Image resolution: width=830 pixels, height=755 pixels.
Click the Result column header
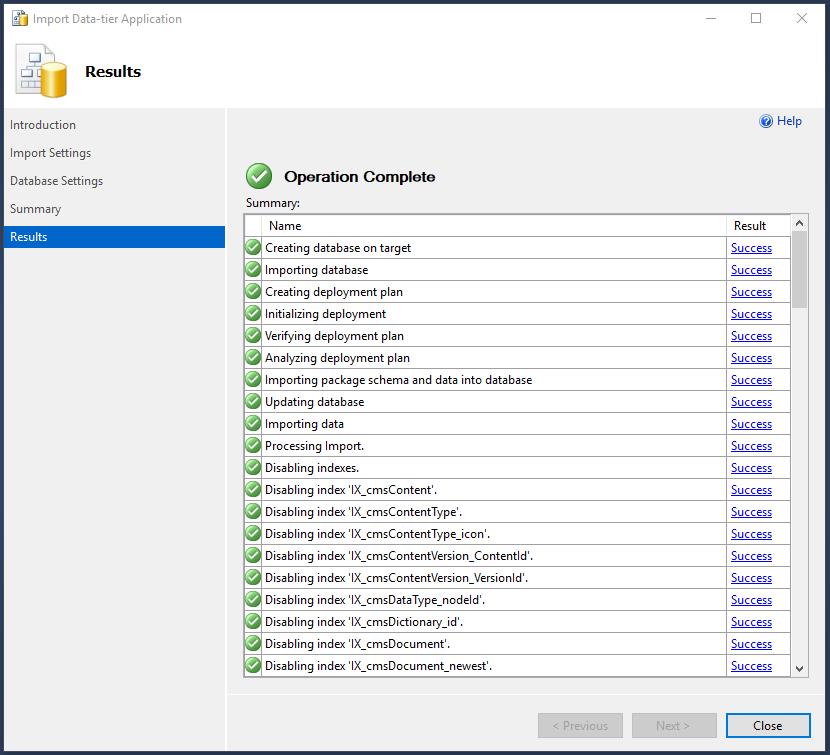coord(750,225)
